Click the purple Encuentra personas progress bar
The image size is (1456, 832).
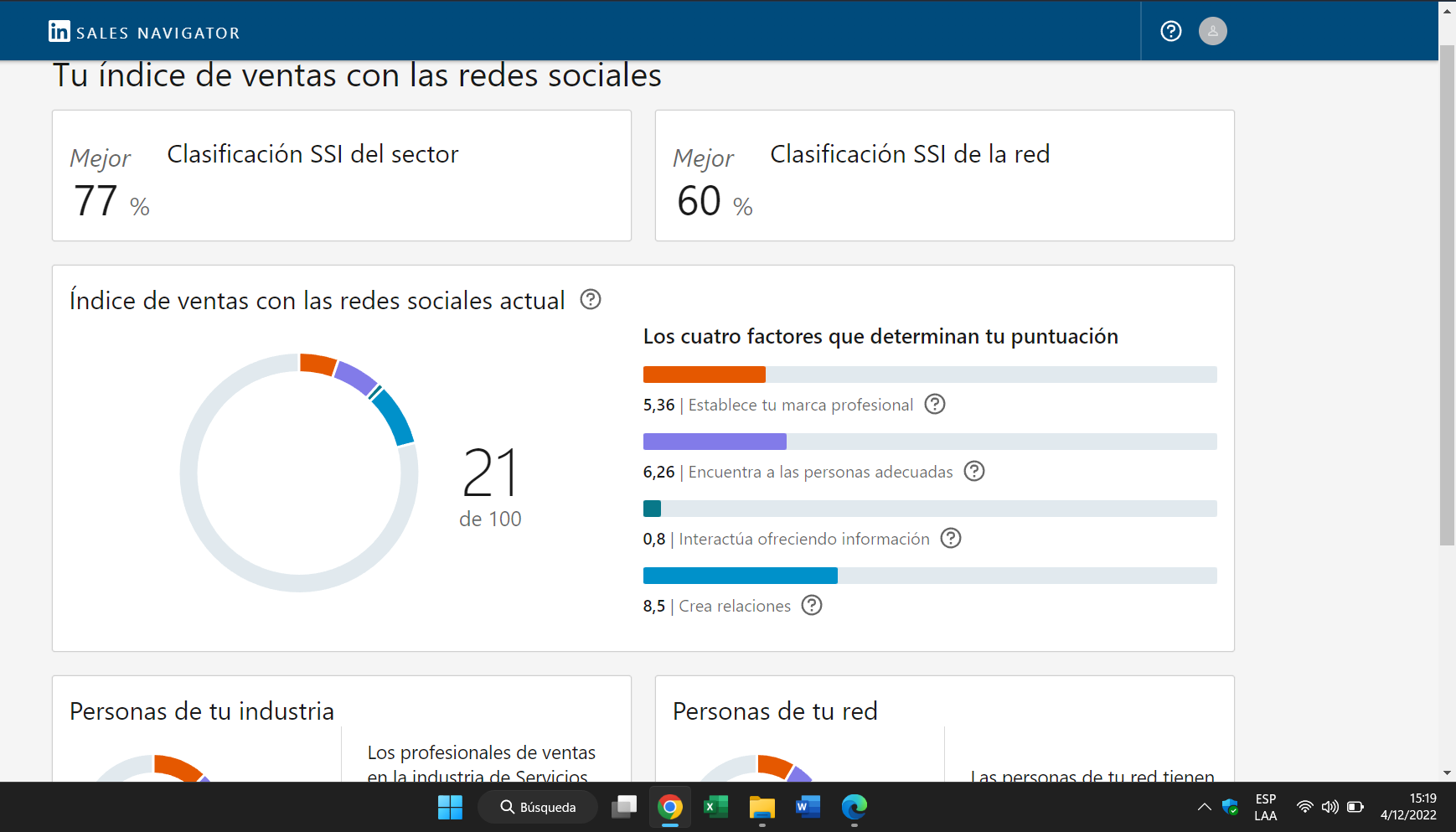(x=715, y=442)
